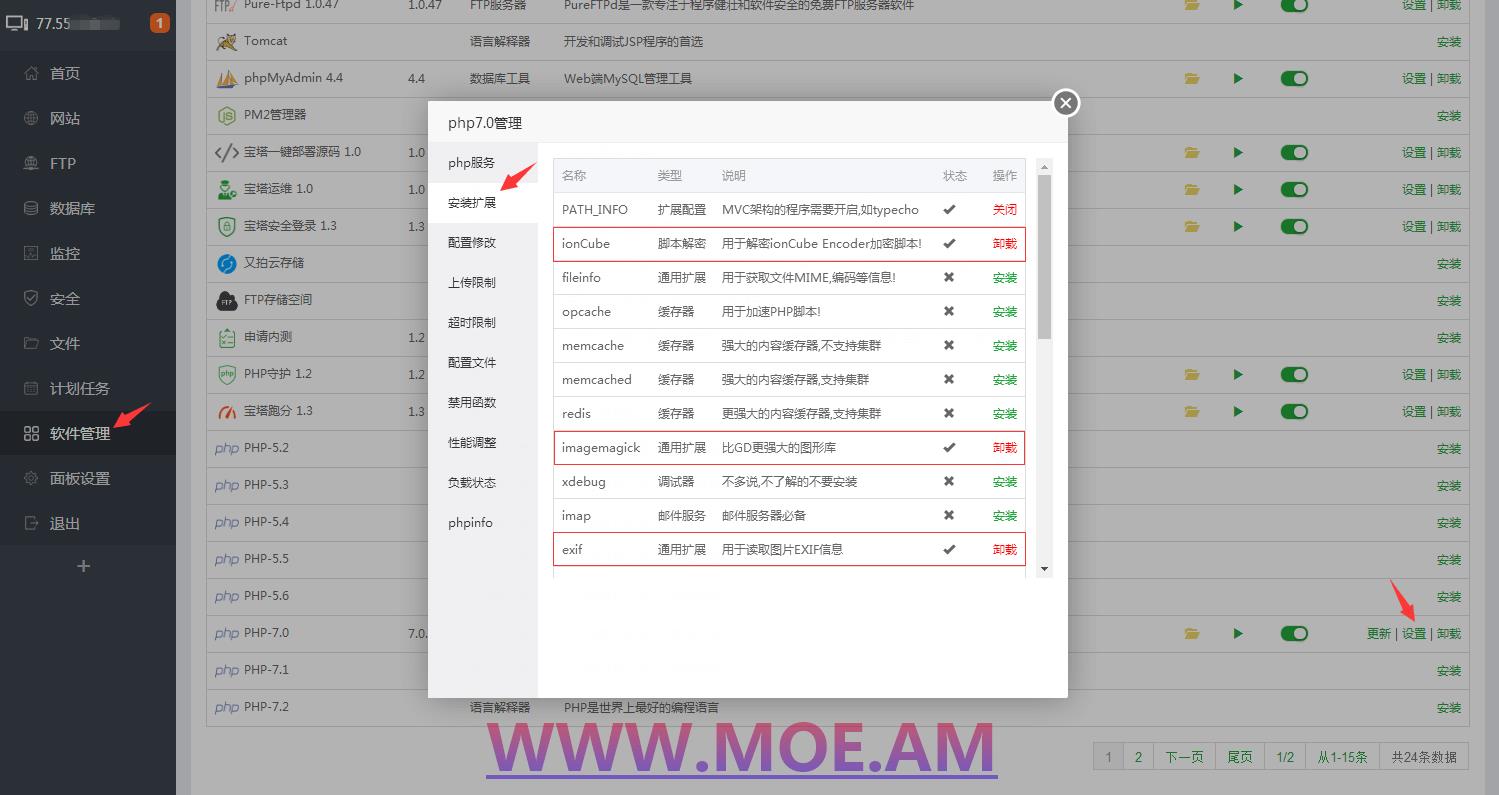This screenshot has width=1499, height=795.
Task: Open the 配置文件 tab in dialog
Action: 483,363
